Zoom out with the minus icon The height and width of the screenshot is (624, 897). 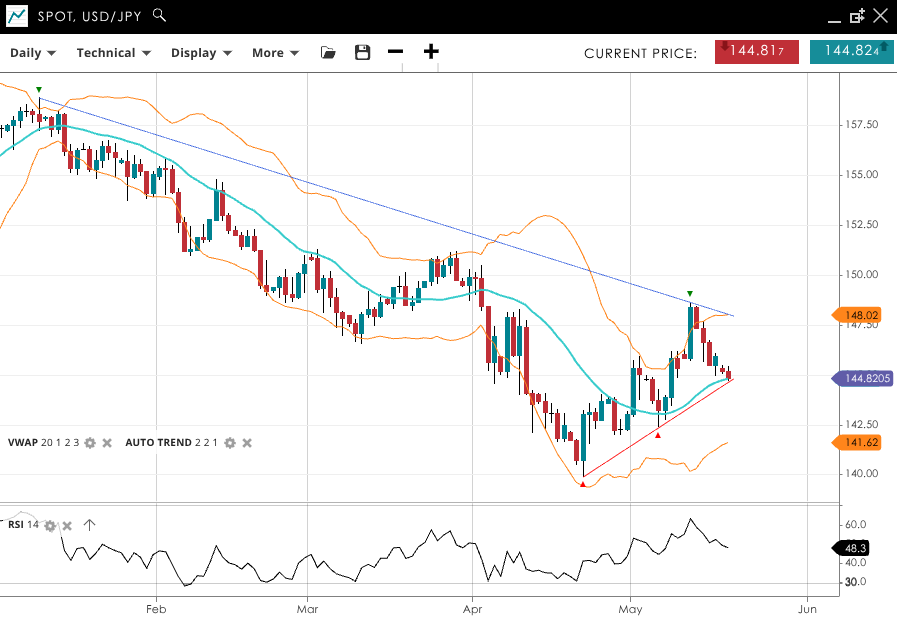(x=396, y=52)
